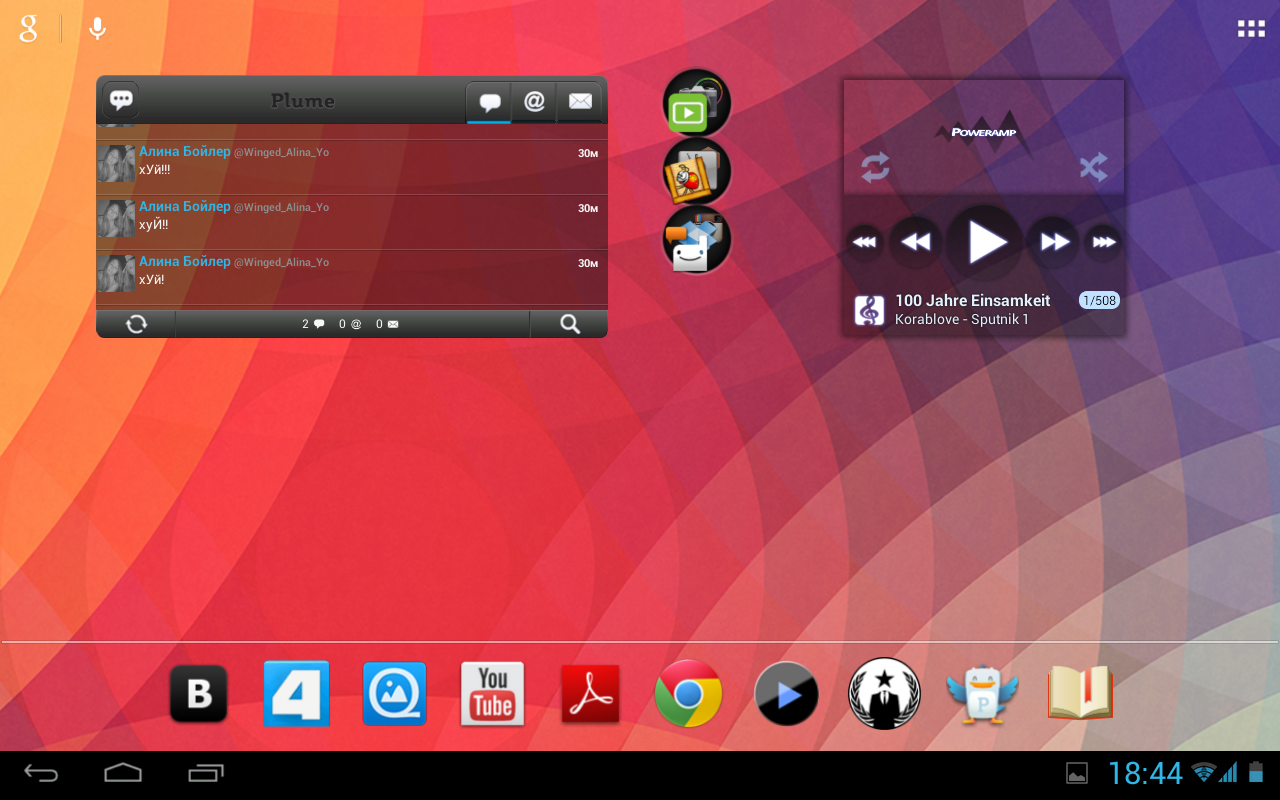Switch to Plume mentions @ tab

[x=535, y=102]
